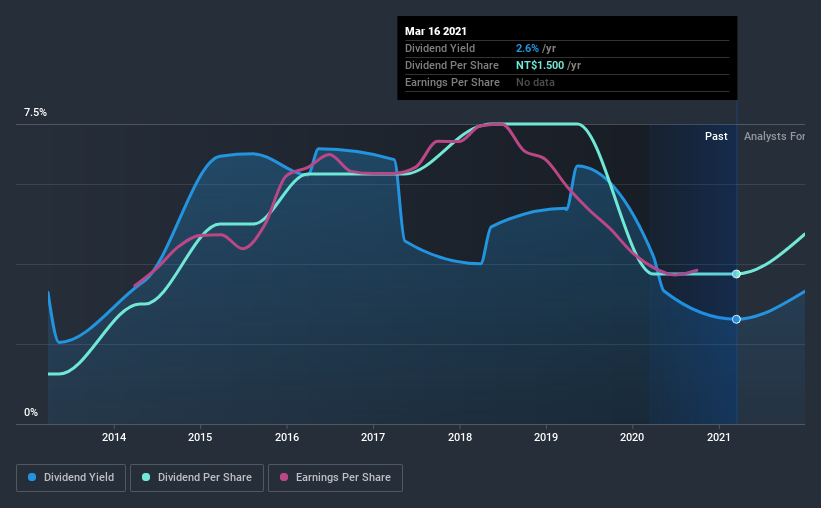Click the 7.5% y-axis label
Viewport: 821px width, 508px height.
coord(35,113)
